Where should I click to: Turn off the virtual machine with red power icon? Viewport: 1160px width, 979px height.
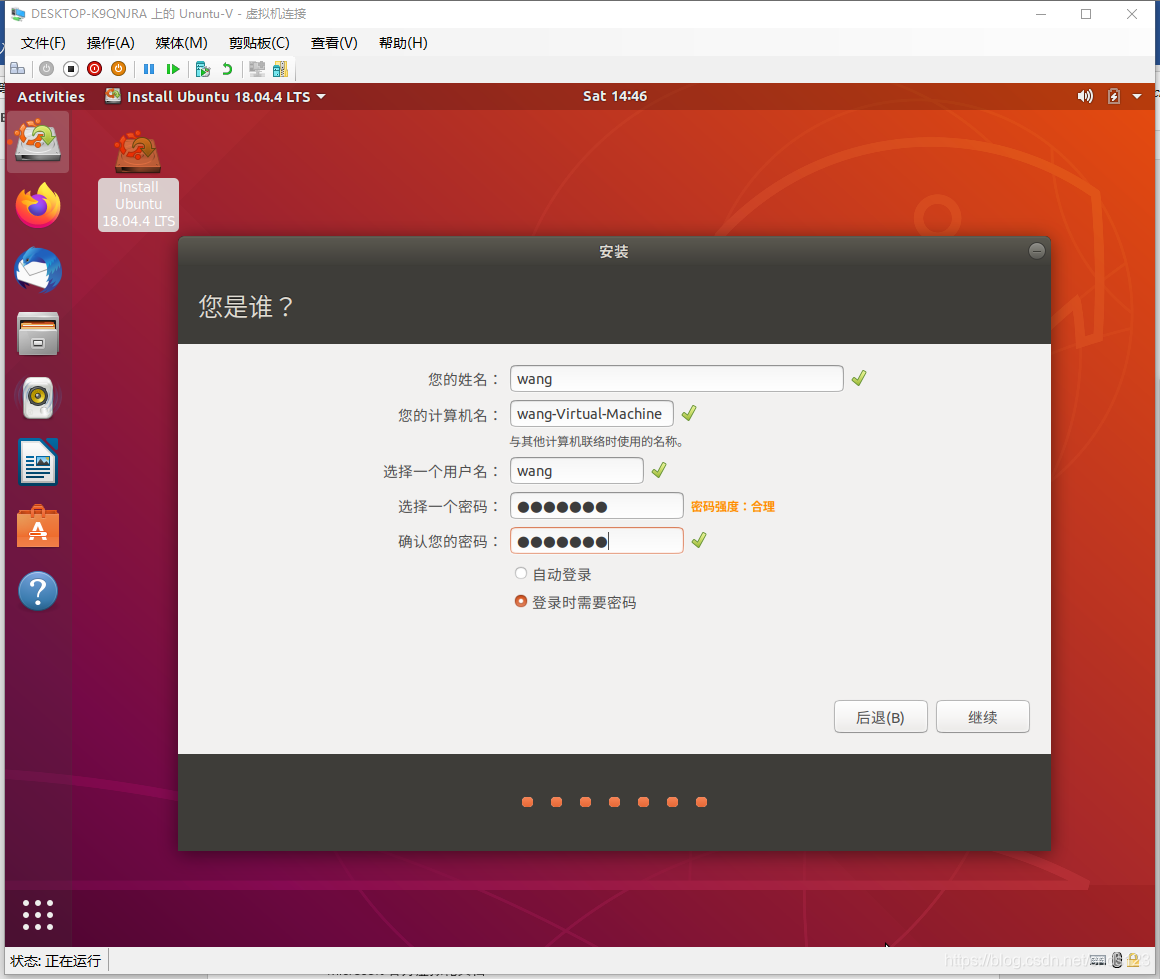coord(94,68)
